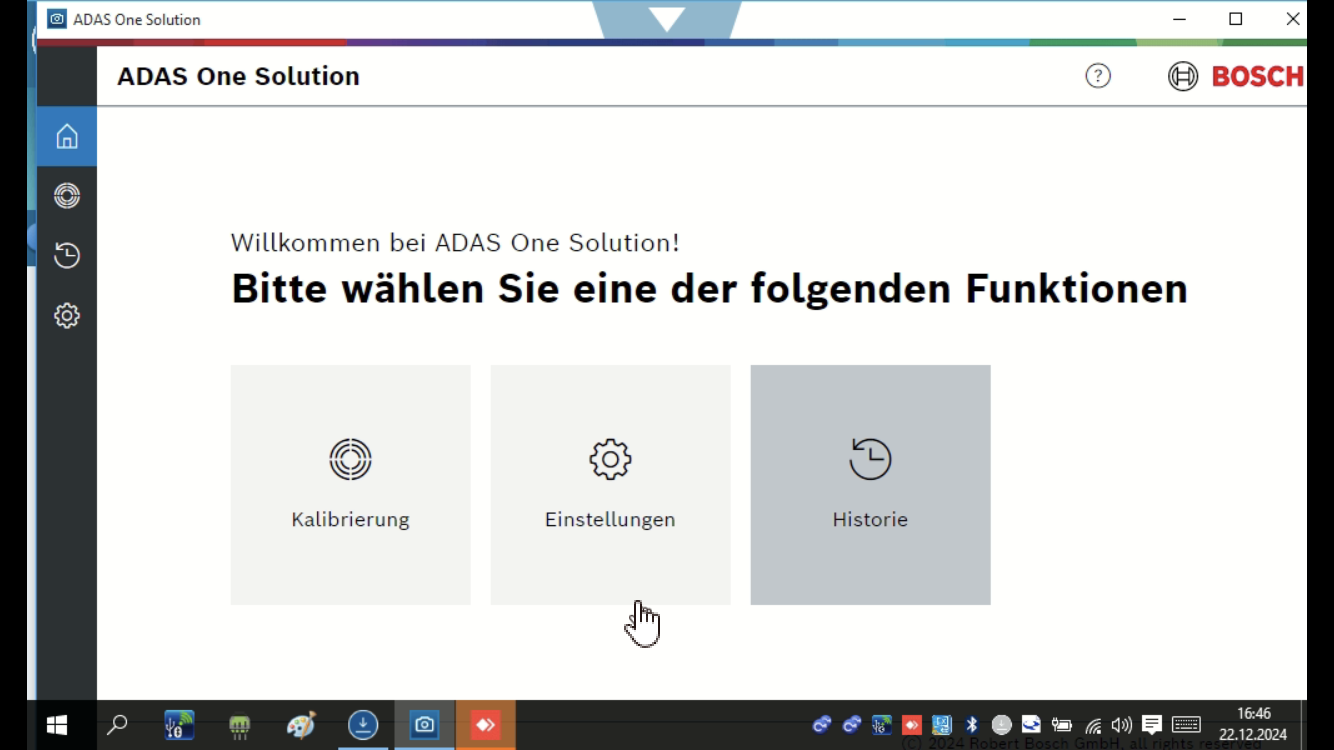Open the volume control in tray
1334x750 pixels.
pos(1122,725)
